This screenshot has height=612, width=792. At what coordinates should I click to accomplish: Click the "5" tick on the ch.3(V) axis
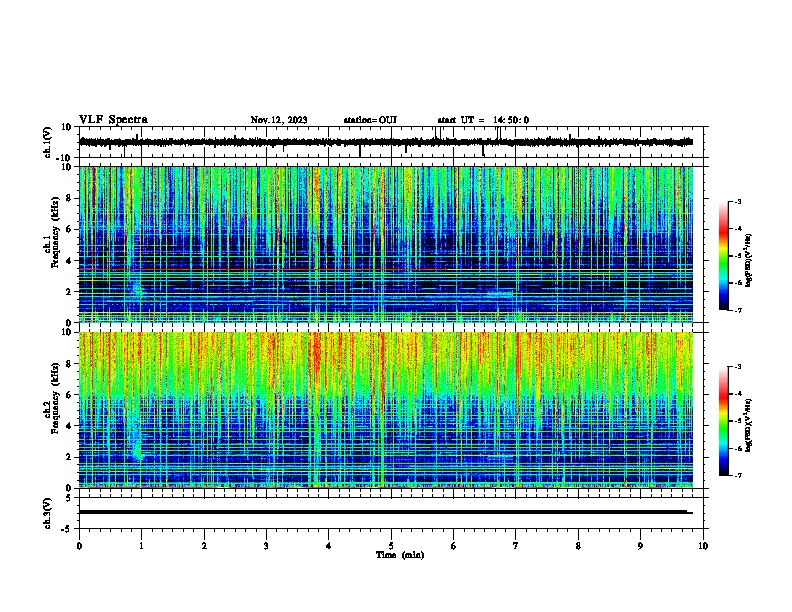click(x=70, y=498)
